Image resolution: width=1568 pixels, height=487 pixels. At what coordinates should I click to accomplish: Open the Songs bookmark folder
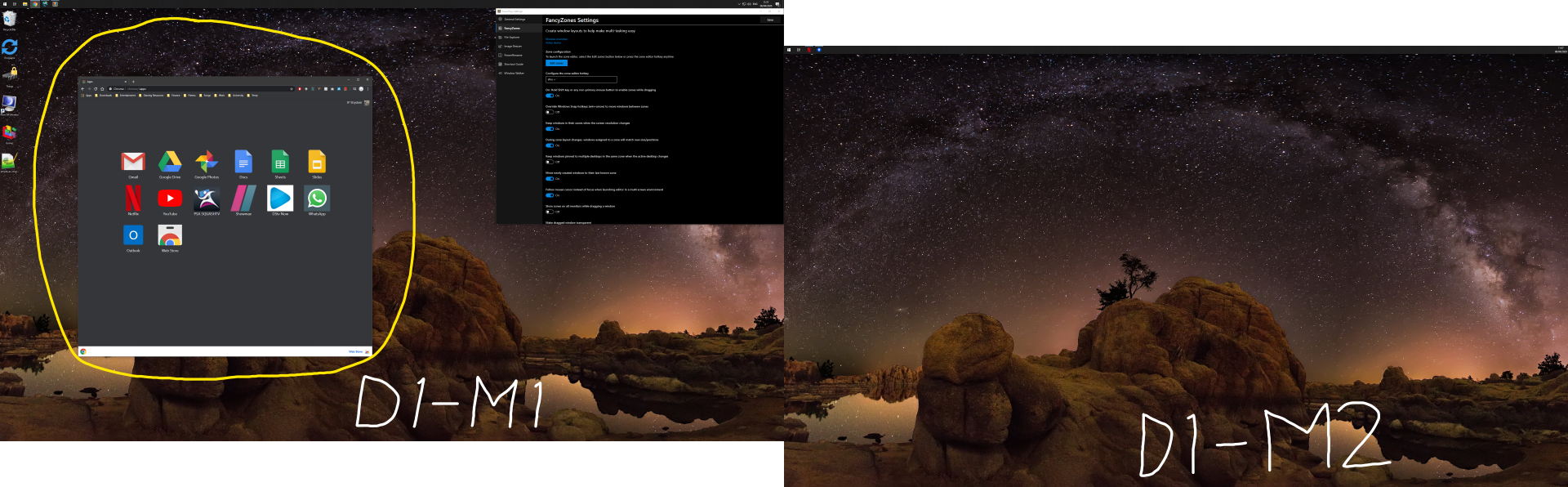(x=205, y=96)
